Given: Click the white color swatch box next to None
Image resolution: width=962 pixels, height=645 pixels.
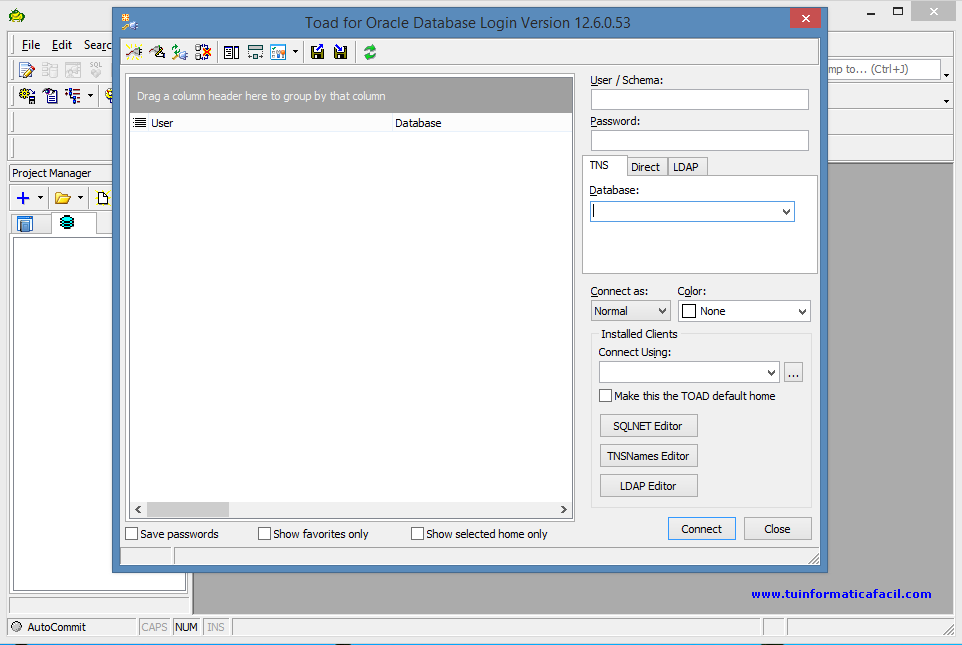Looking at the screenshot, I should tap(689, 311).
